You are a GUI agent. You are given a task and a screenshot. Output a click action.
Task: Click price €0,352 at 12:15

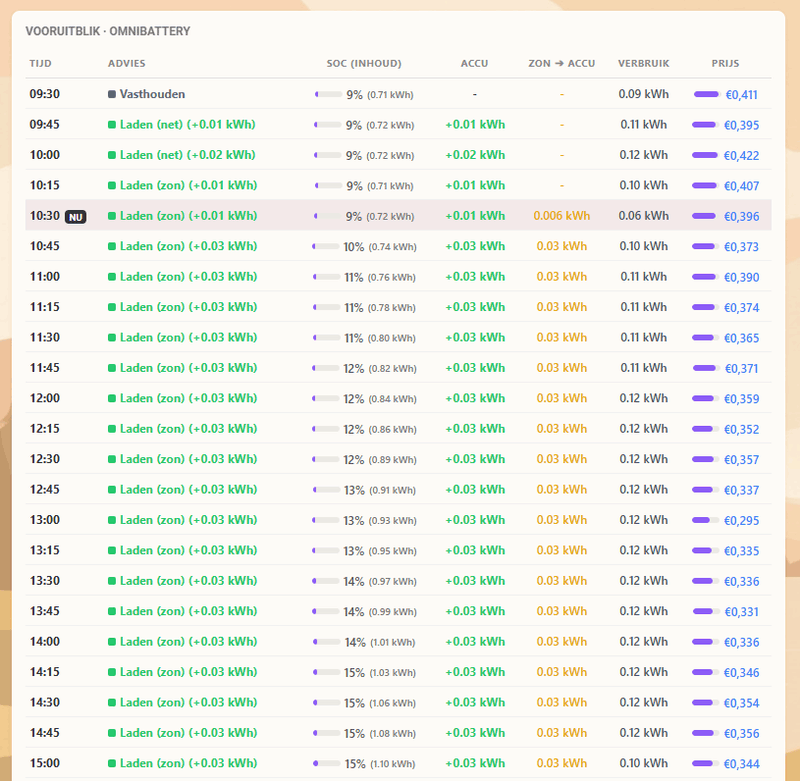point(742,429)
